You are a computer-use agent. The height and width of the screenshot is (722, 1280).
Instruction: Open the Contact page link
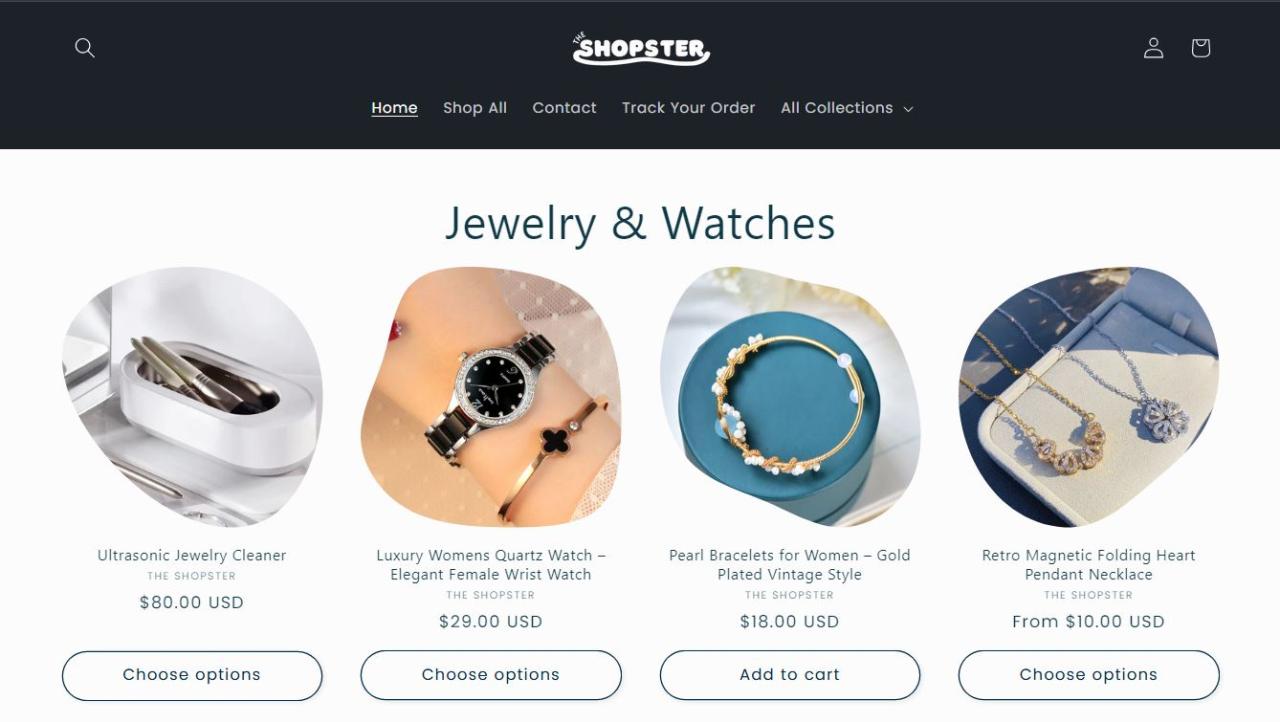pos(564,108)
